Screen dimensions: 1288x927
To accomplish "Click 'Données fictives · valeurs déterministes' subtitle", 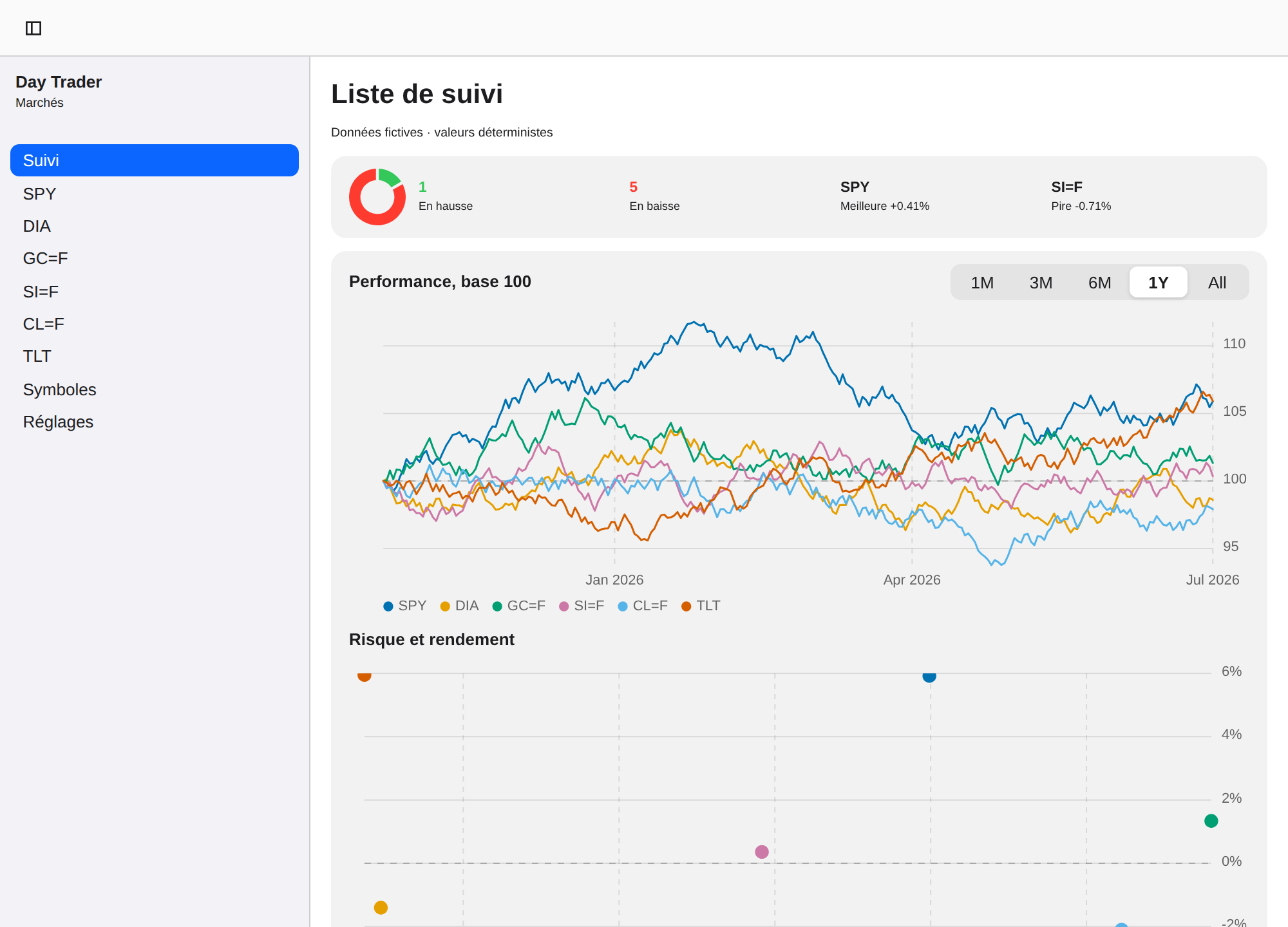I will (442, 133).
